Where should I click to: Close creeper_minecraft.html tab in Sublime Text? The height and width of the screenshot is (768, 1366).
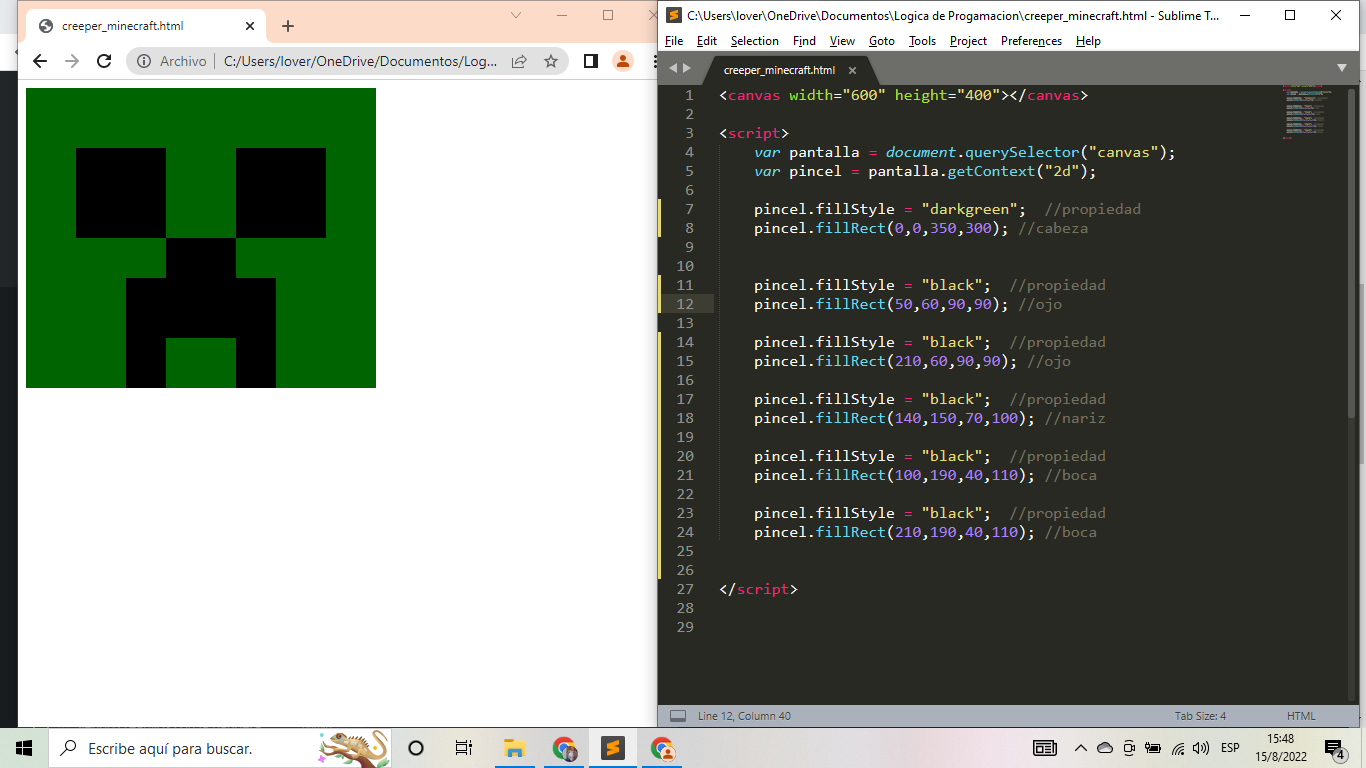(852, 71)
